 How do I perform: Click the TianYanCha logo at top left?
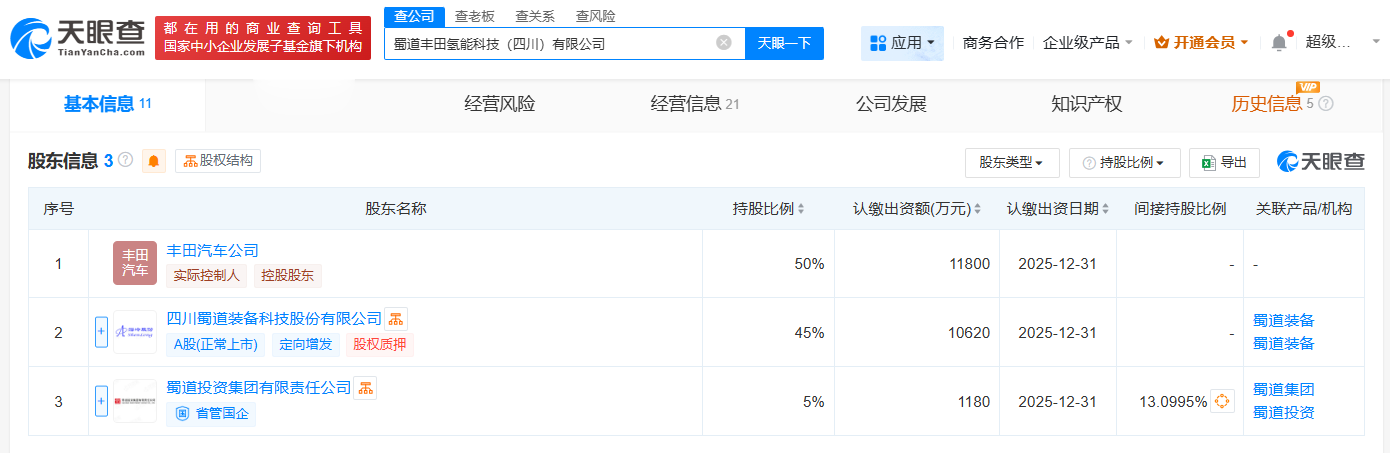tap(77, 38)
